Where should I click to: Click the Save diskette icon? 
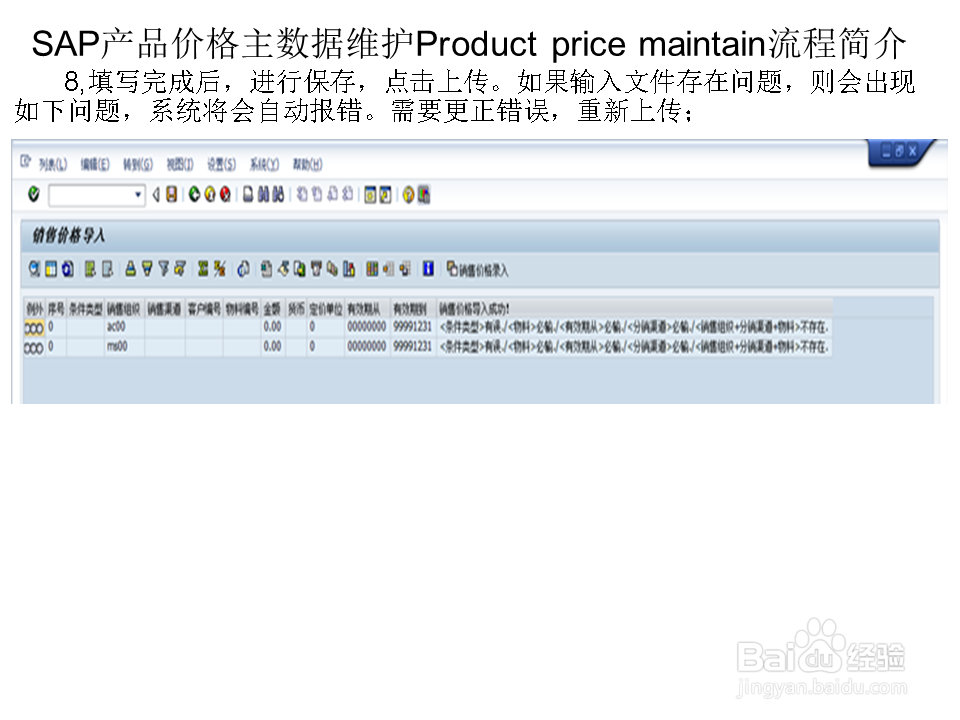coord(172,195)
